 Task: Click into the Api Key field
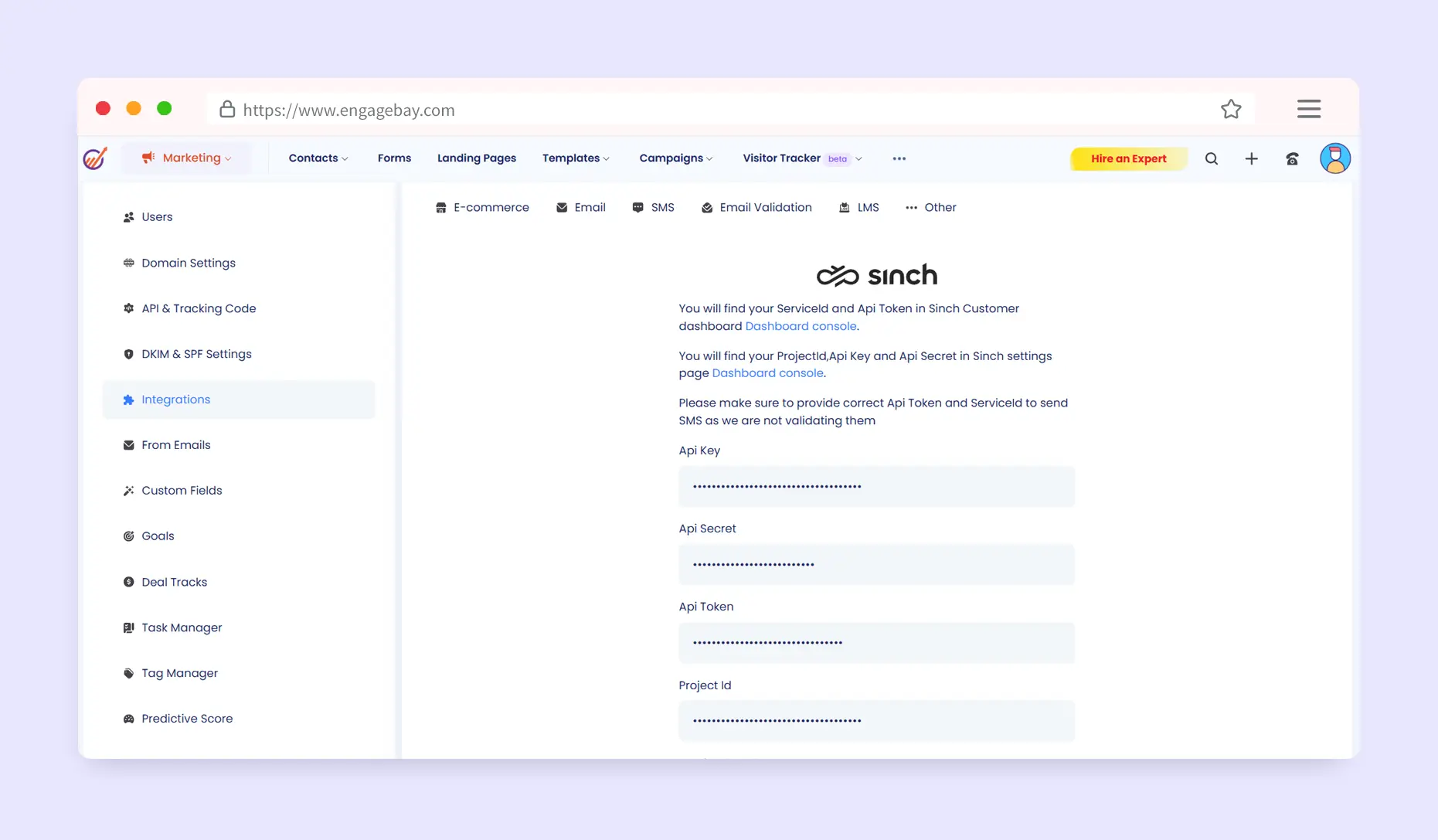876,486
